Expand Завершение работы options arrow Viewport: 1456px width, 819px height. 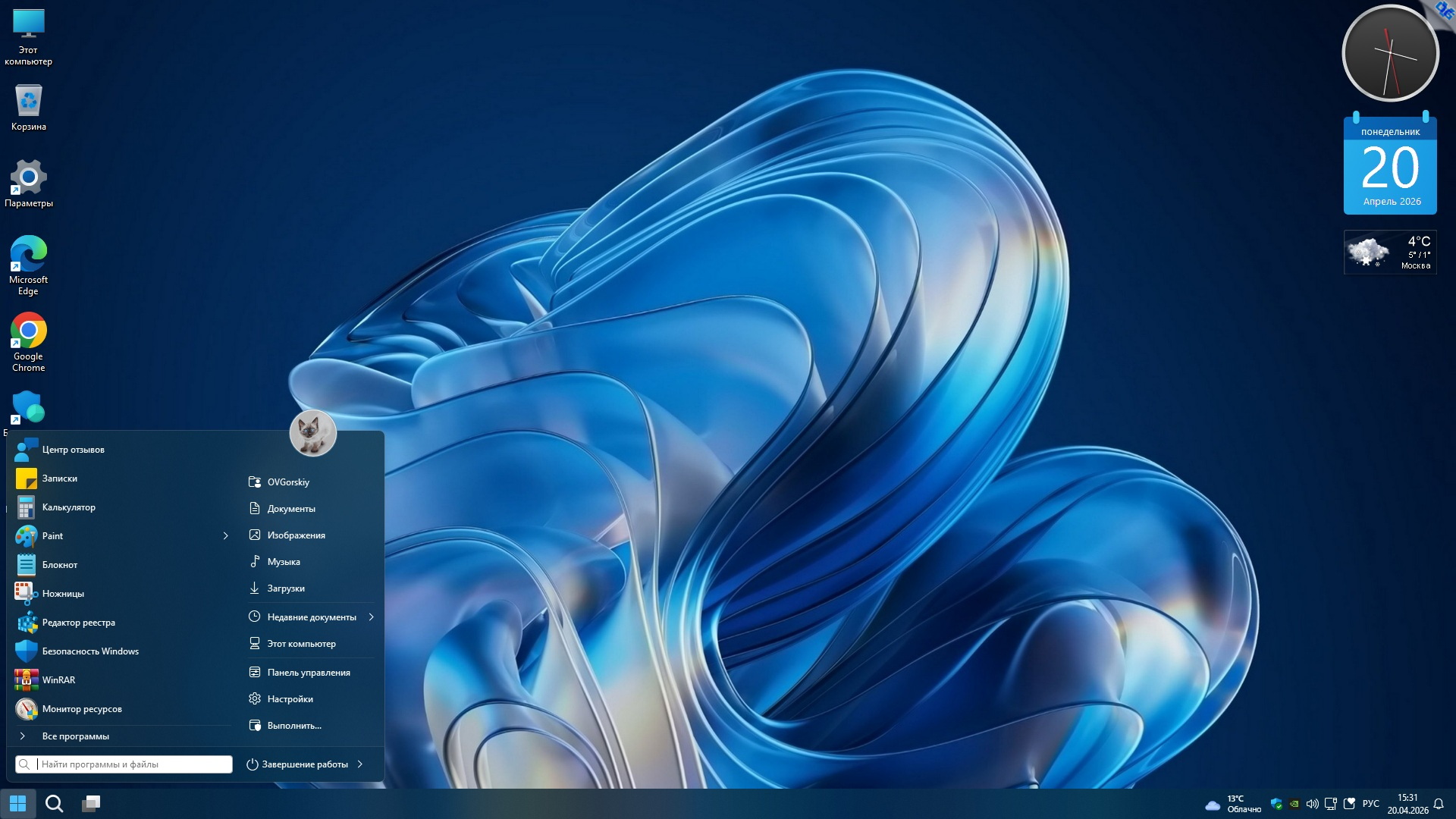360,764
